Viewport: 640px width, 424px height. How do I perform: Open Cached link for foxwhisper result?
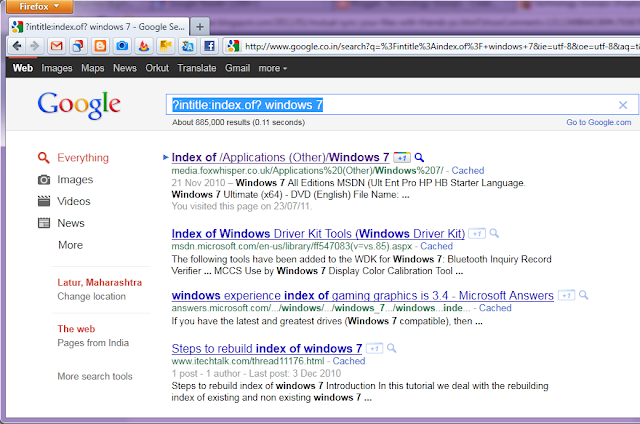pyautogui.click(x=468, y=171)
